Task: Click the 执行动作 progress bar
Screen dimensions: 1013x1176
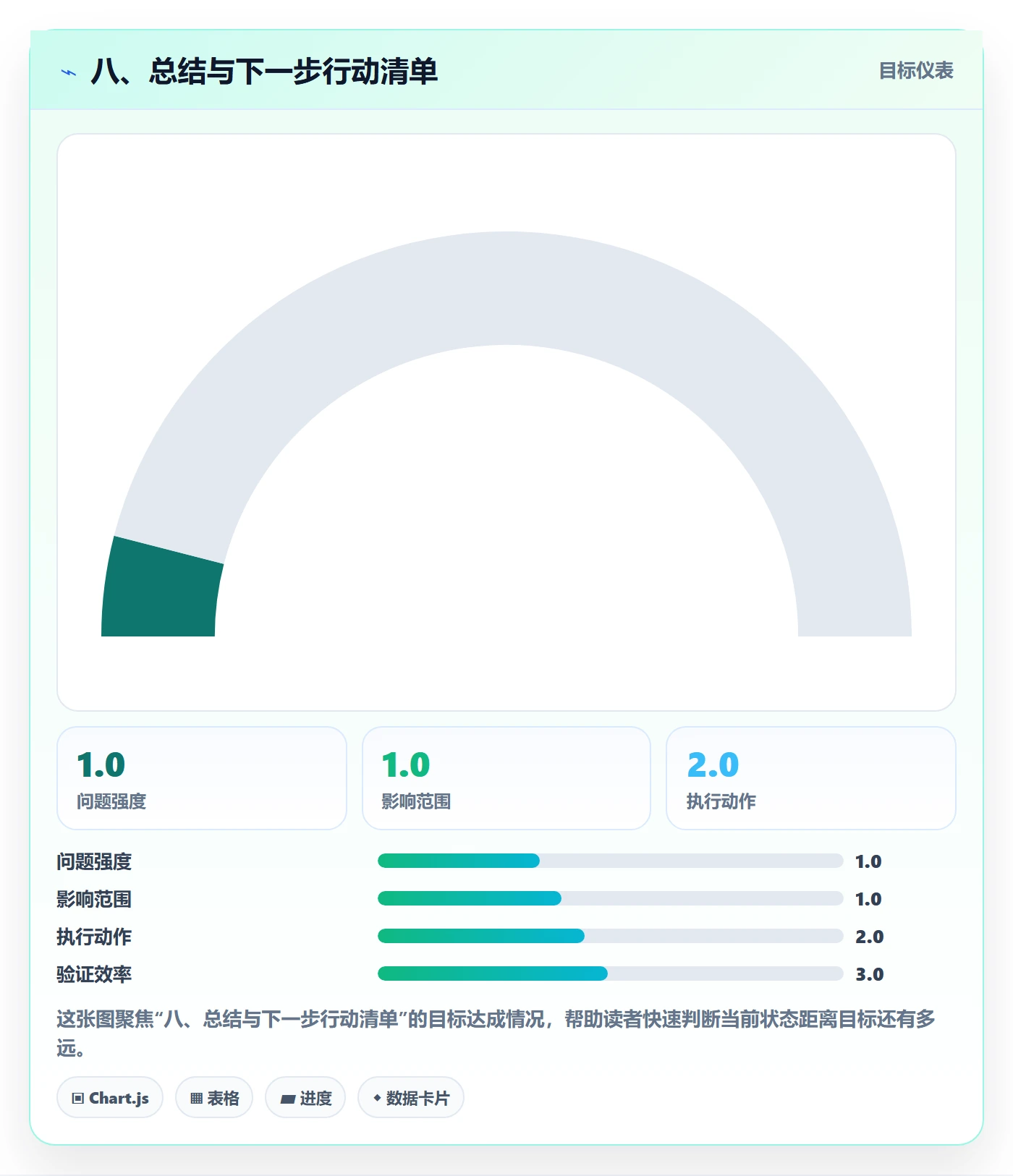Action: pos(610,936)
